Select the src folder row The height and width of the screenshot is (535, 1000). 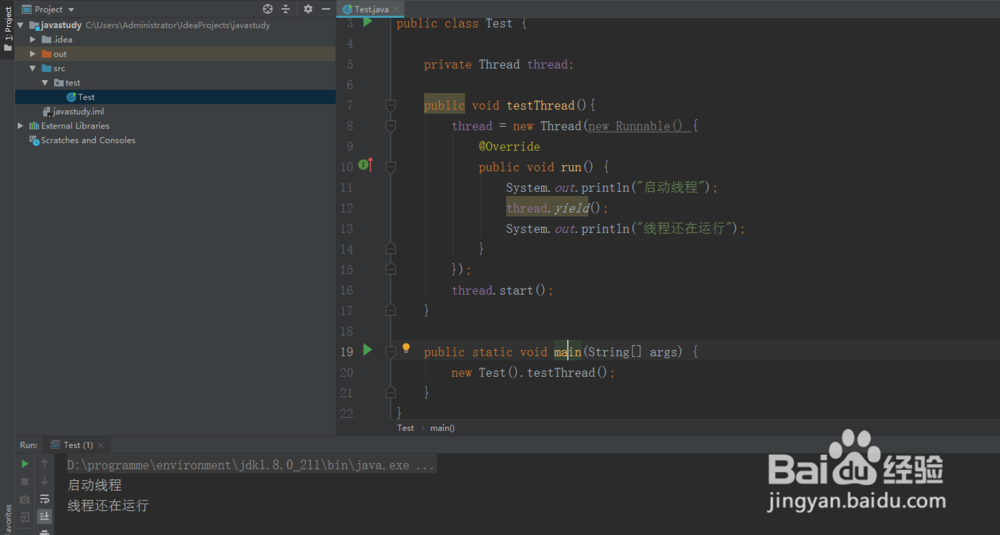click(x=175, y=68)
